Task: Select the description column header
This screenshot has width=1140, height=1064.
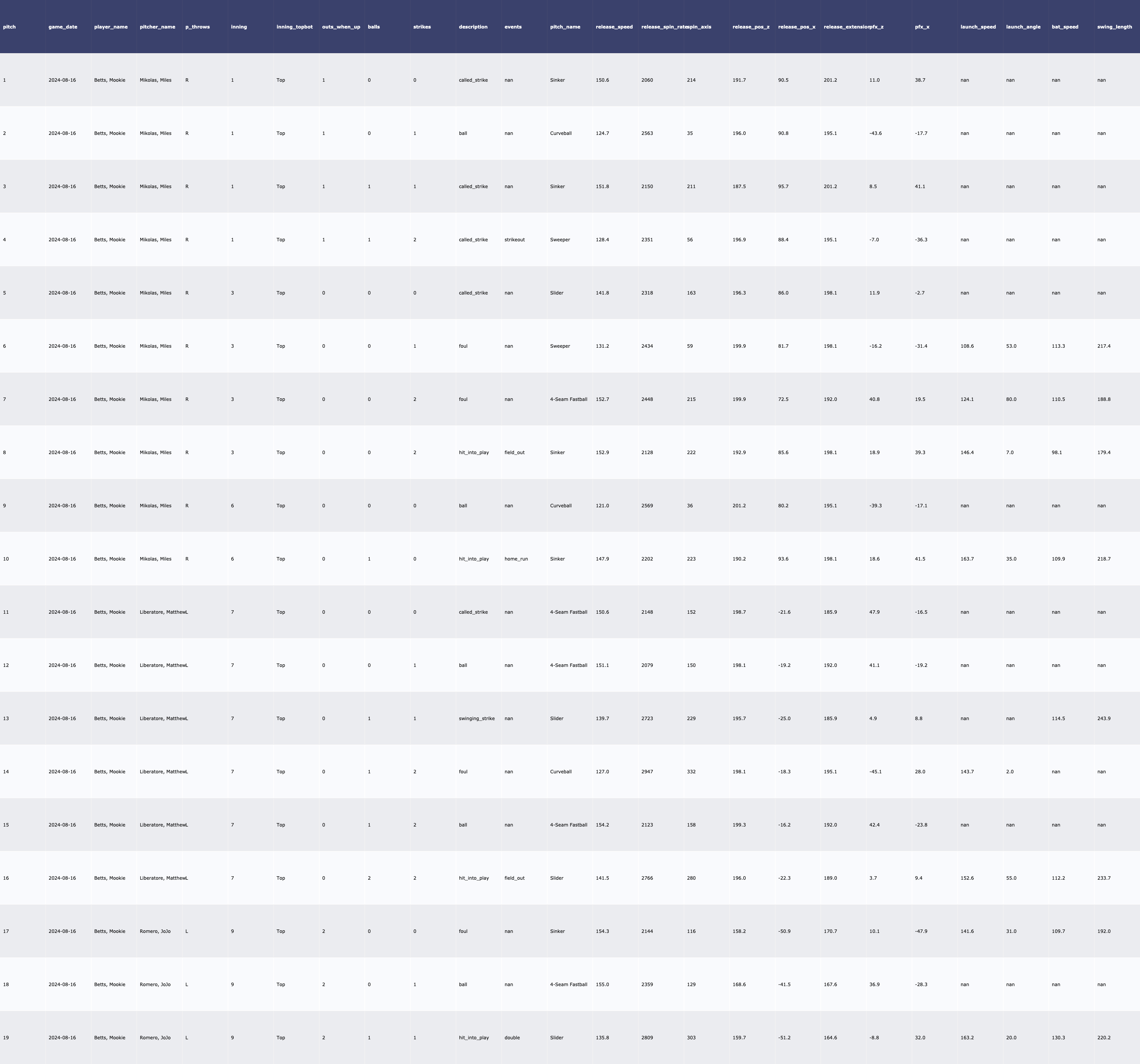Action: 473,27
